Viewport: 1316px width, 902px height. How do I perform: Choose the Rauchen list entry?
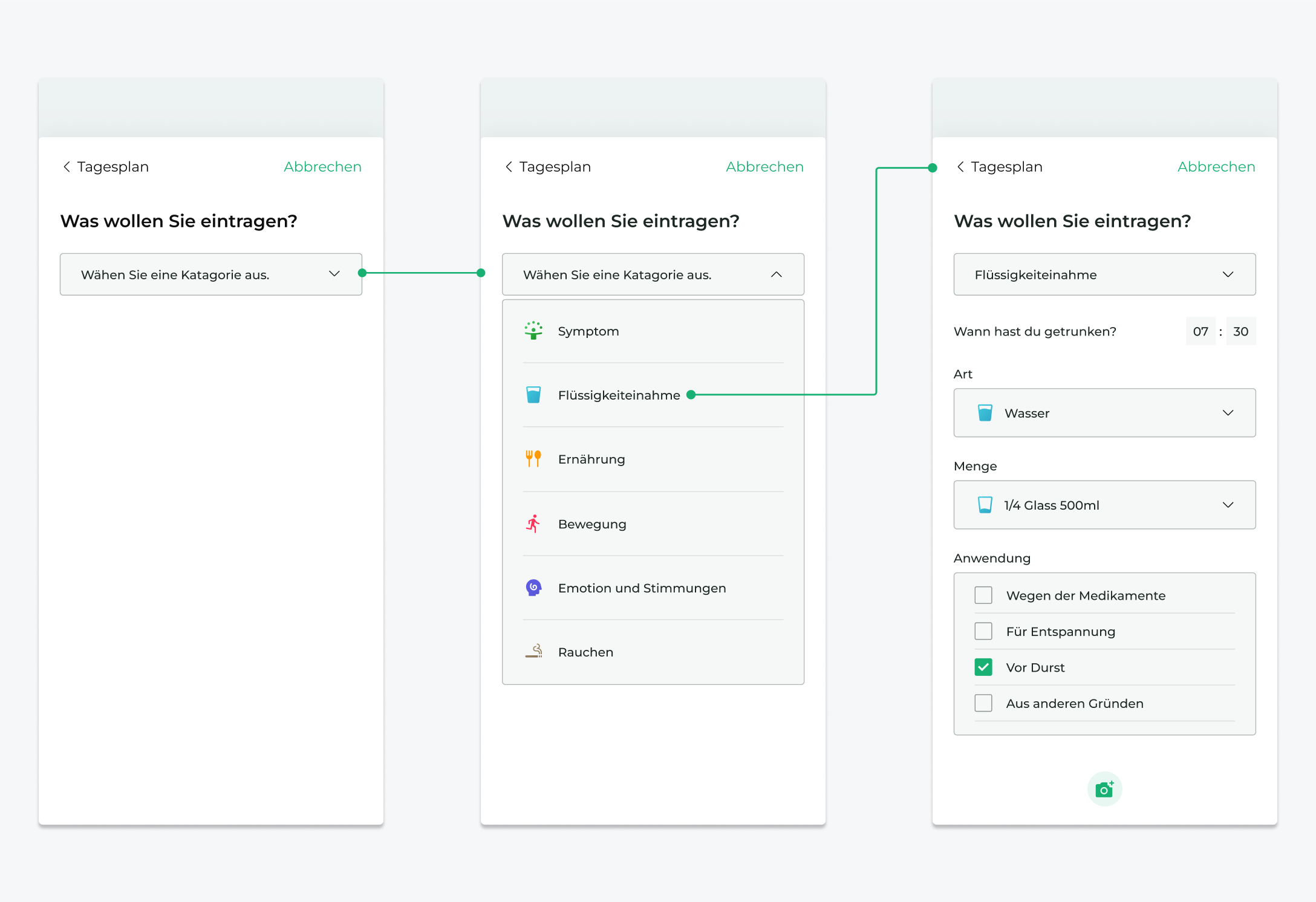click(x=585, y=652)
